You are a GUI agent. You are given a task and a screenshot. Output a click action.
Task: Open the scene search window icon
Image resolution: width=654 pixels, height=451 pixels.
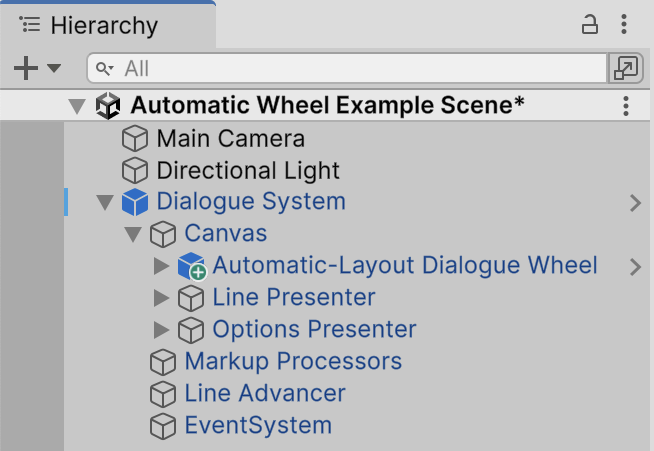point(626,68)
